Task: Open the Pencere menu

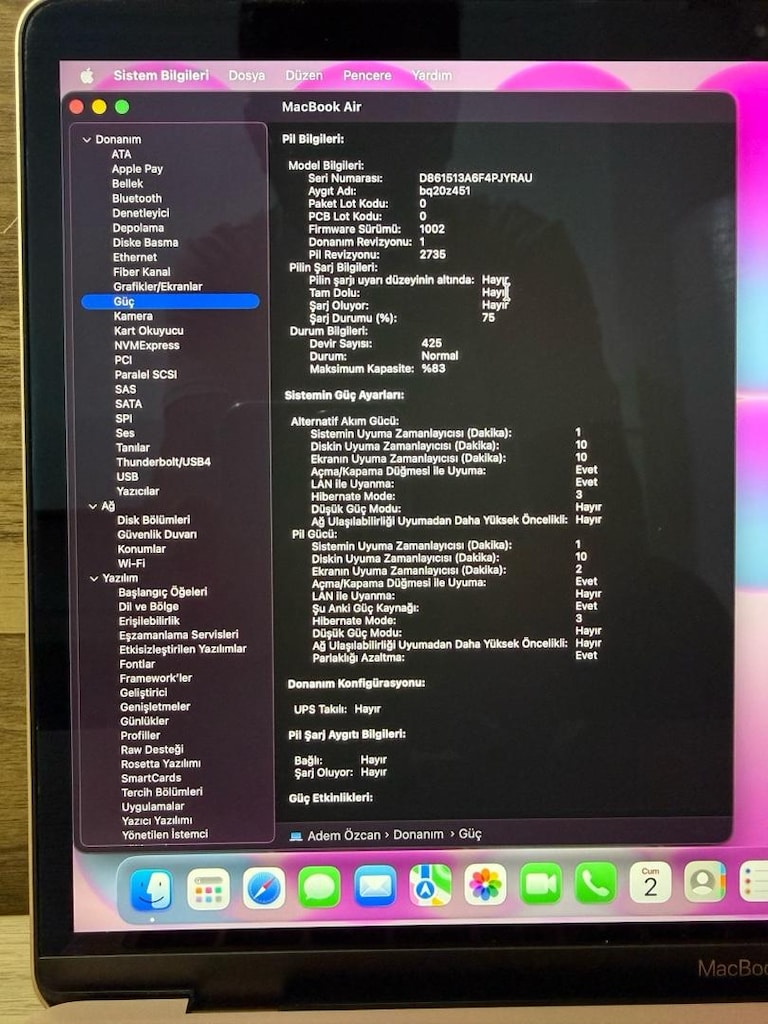Action: pos(367,75)
